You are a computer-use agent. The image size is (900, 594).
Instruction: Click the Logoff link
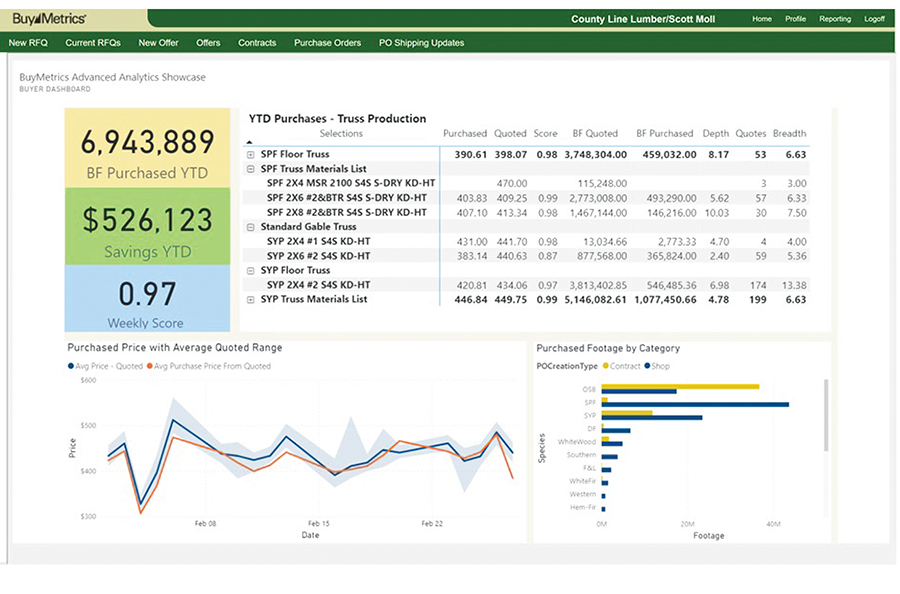pos(874,19)
